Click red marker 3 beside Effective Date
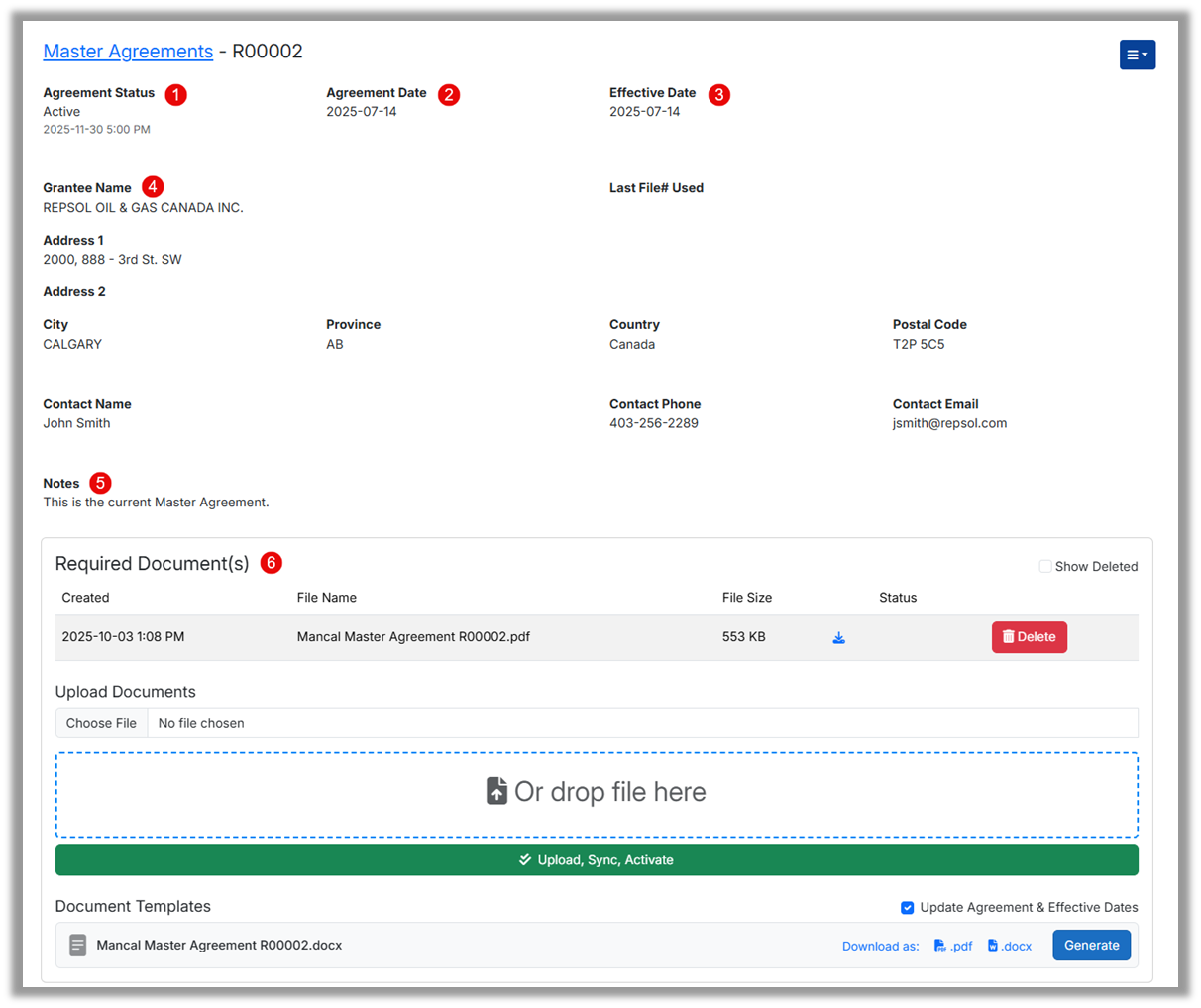 point(719,95)
